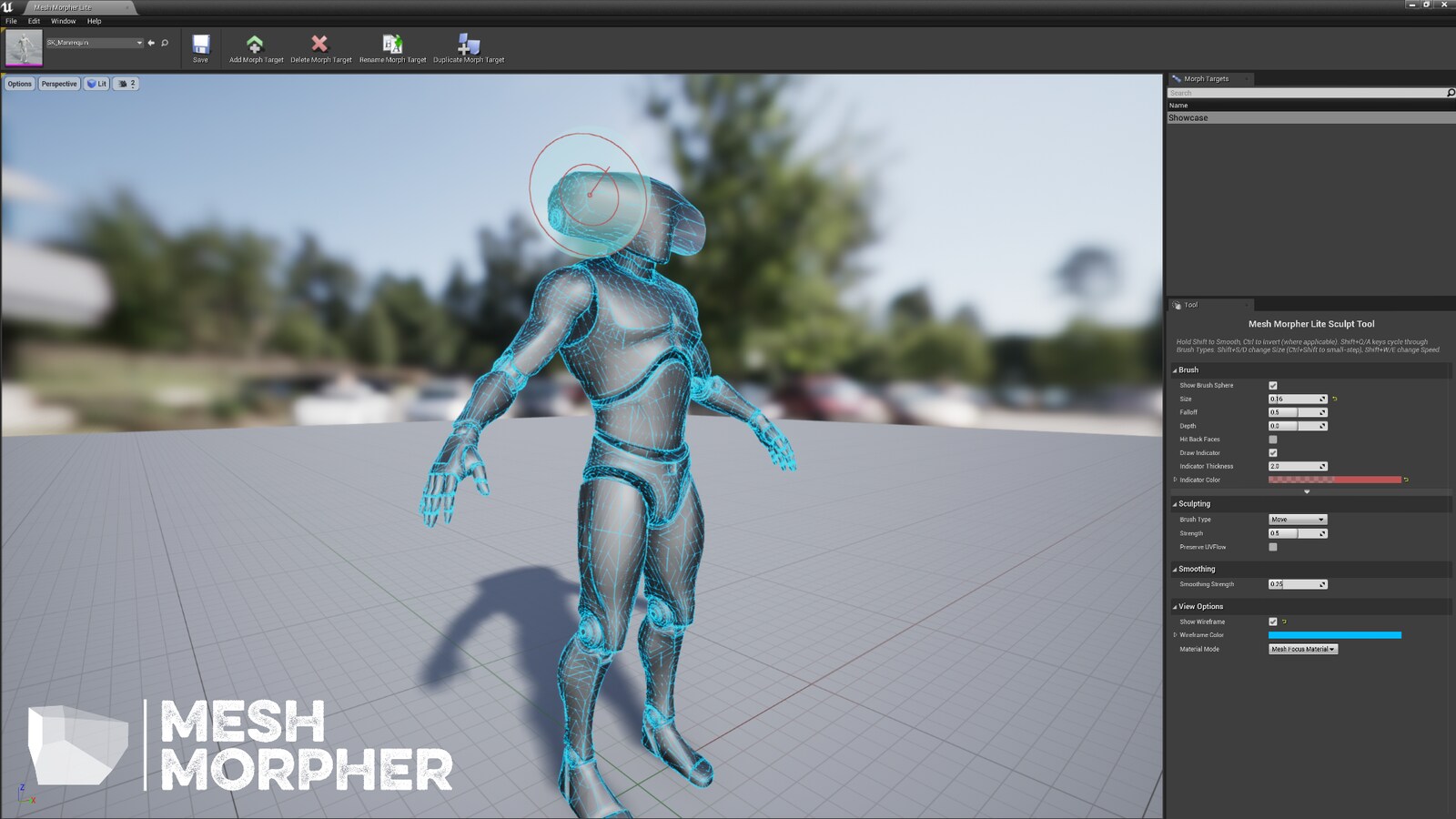Disable Show Brush Sphere
Viewport: 1456px width, 819px height.
pyautogui.click(x=1272, y=385)
